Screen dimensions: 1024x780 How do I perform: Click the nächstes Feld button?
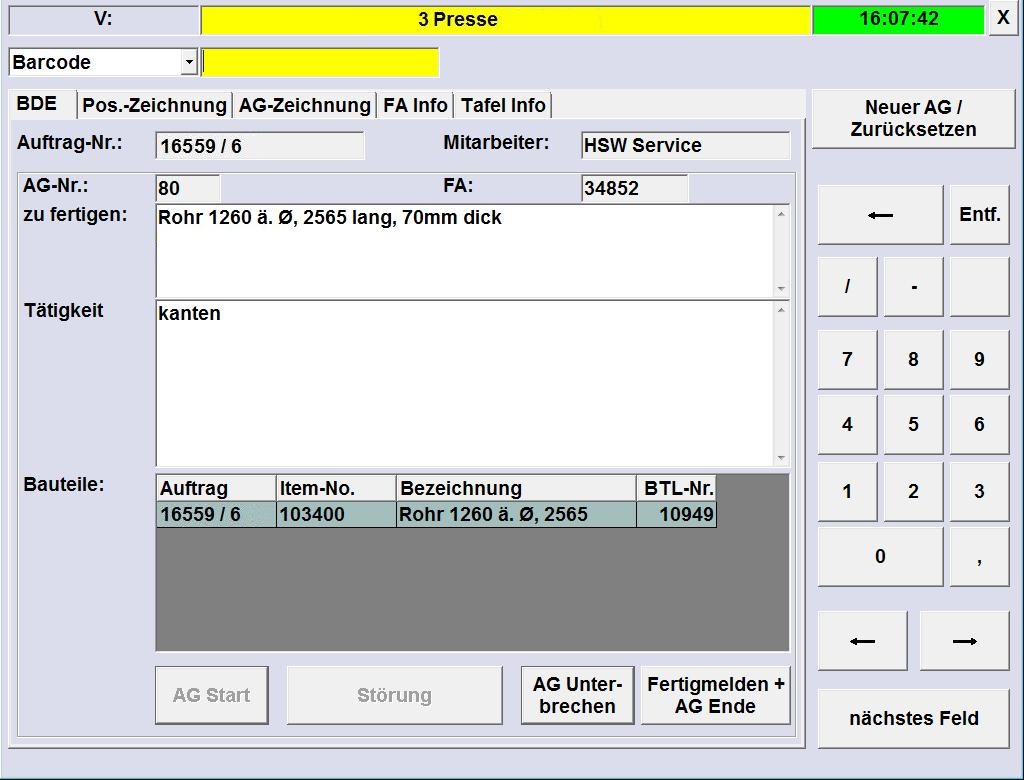pyautogui.click(x=911, y=718)
